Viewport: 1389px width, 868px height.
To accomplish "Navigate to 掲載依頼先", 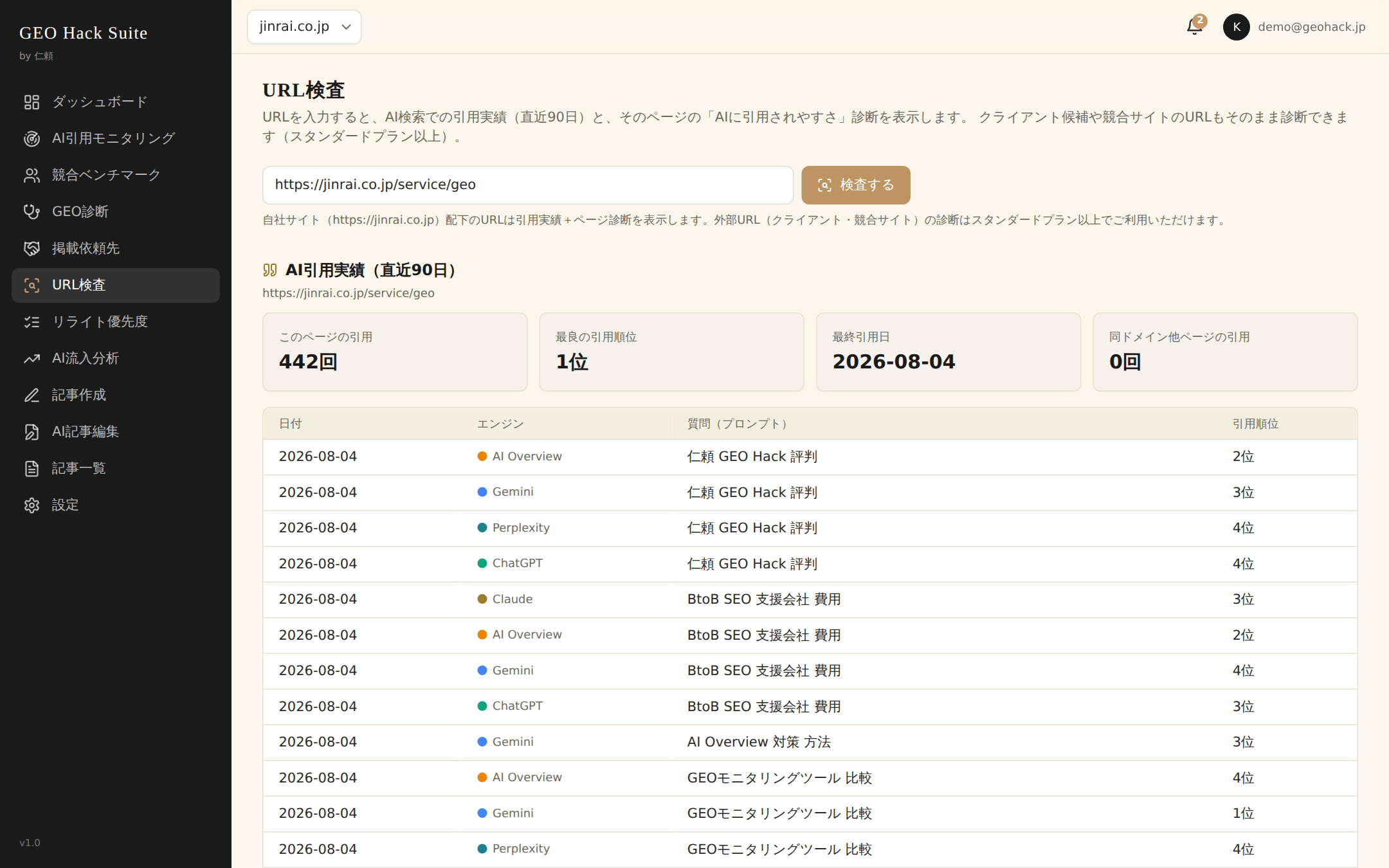I will coord(116,249).
